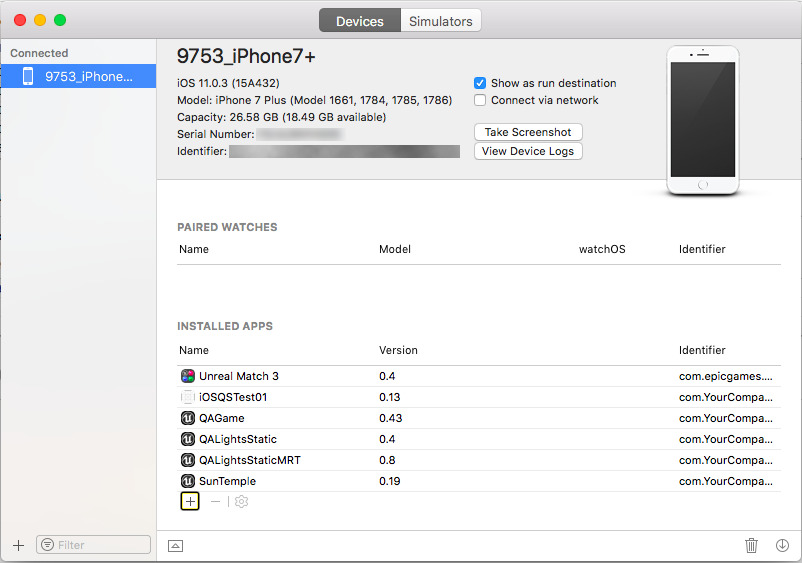Image resolution: width=802 pixels, height=563 pixels.
Task: Click version 0.19 of SunTemple
Action: pos(390,481)
